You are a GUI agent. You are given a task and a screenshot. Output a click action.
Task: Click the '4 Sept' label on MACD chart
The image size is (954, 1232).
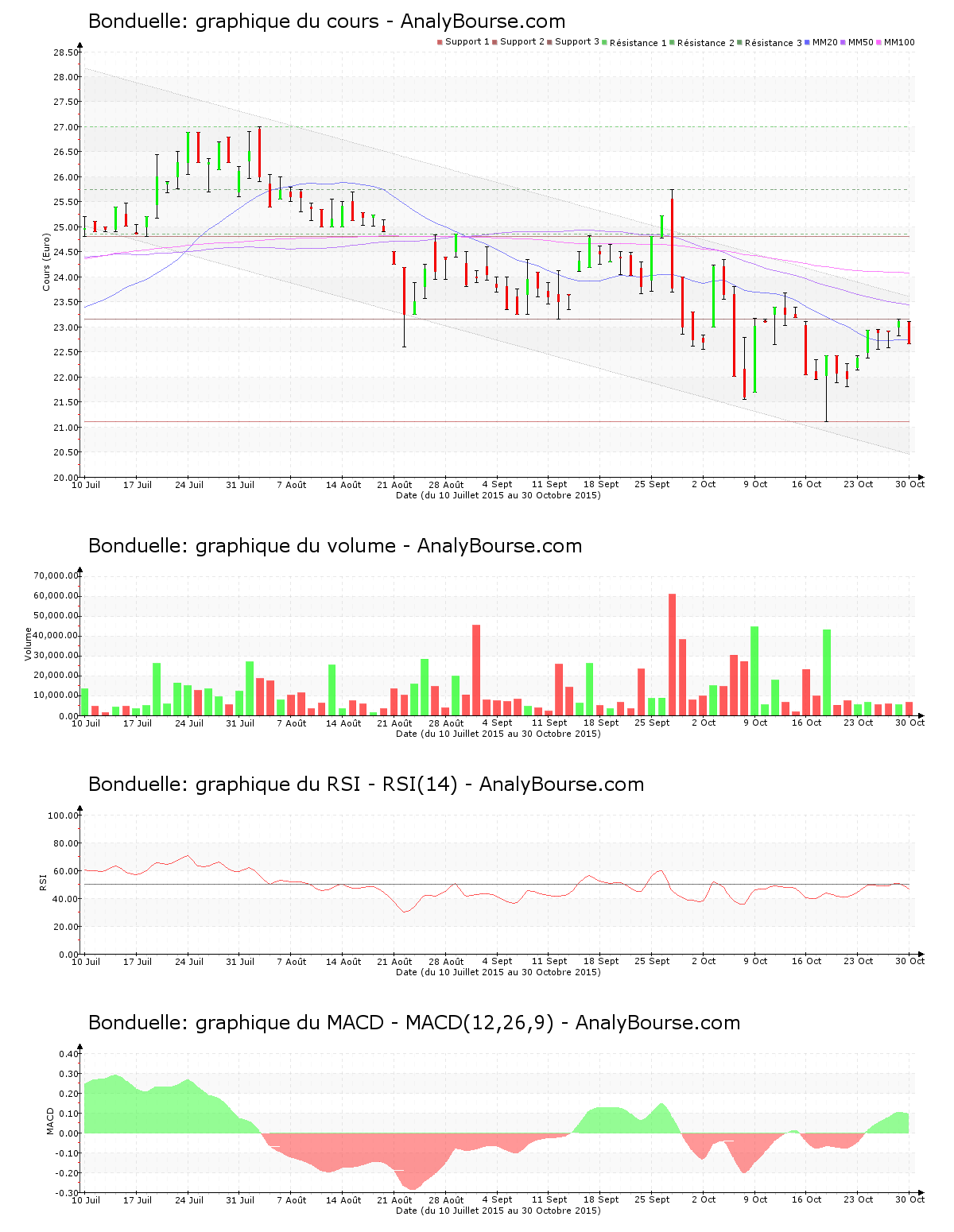[x=497, y=1200]
